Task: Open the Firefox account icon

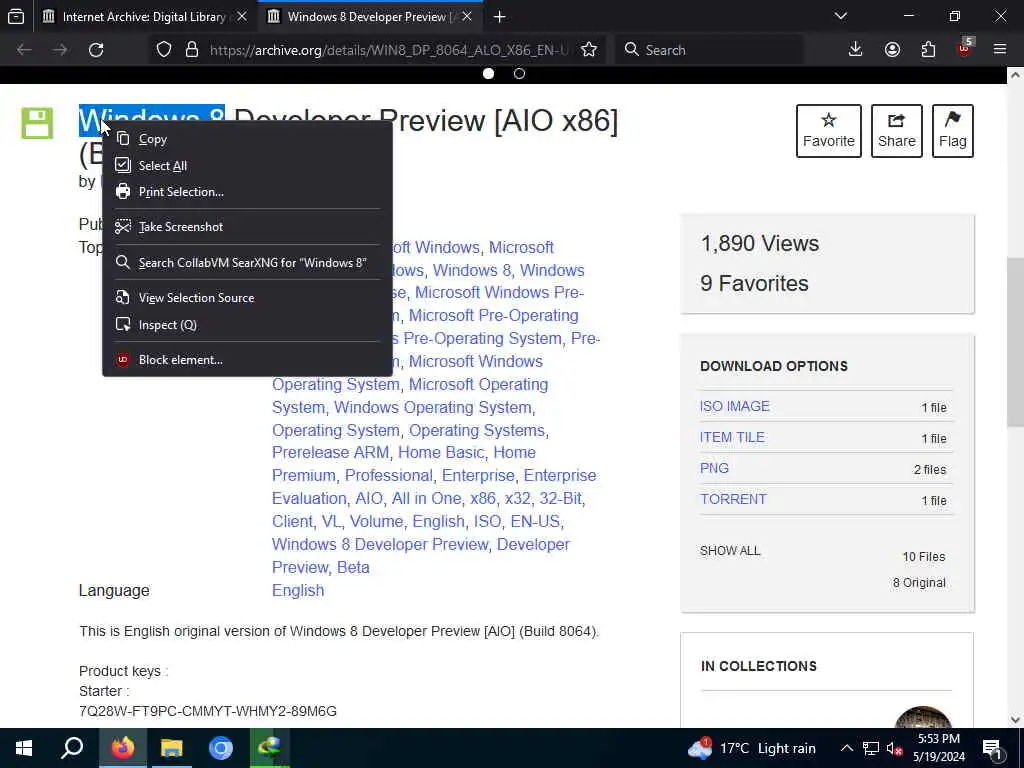Action: tap(892, 50)
